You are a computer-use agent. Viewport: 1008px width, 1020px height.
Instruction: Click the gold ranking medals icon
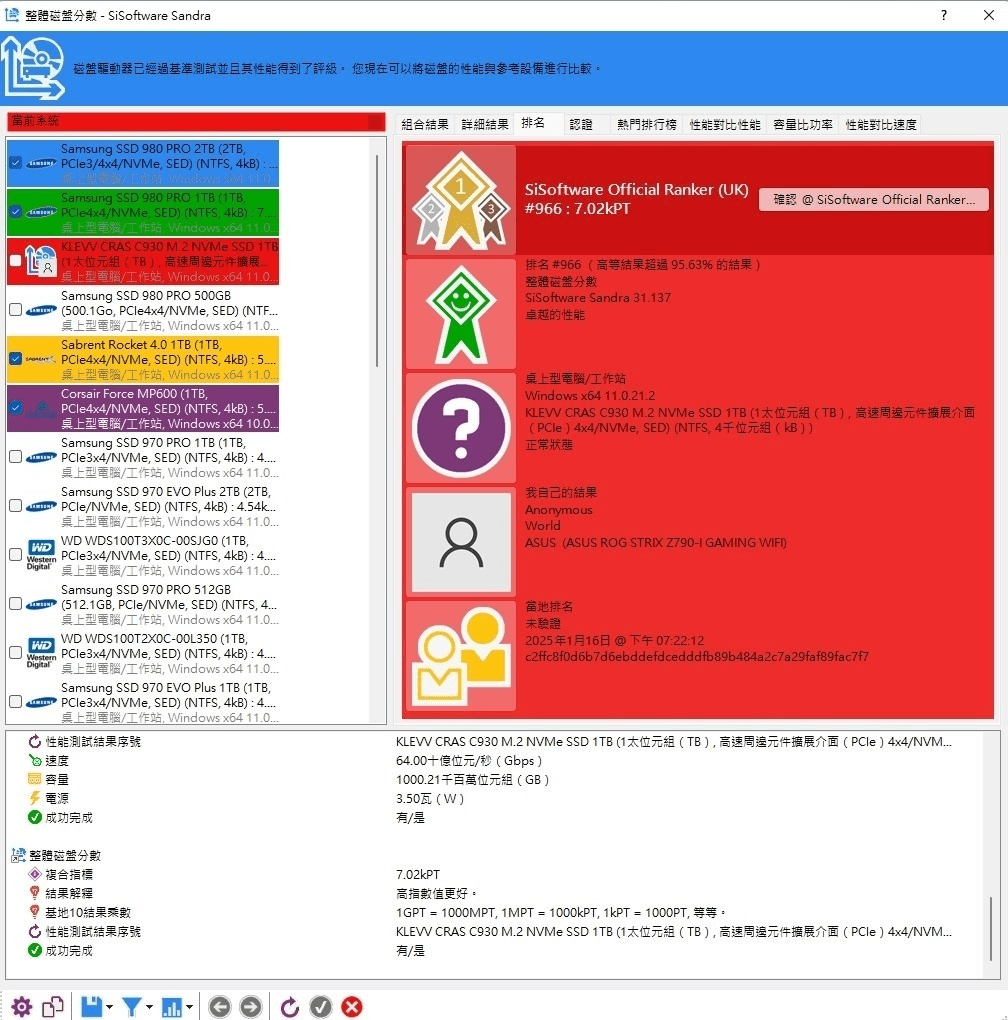click(460, 200)
